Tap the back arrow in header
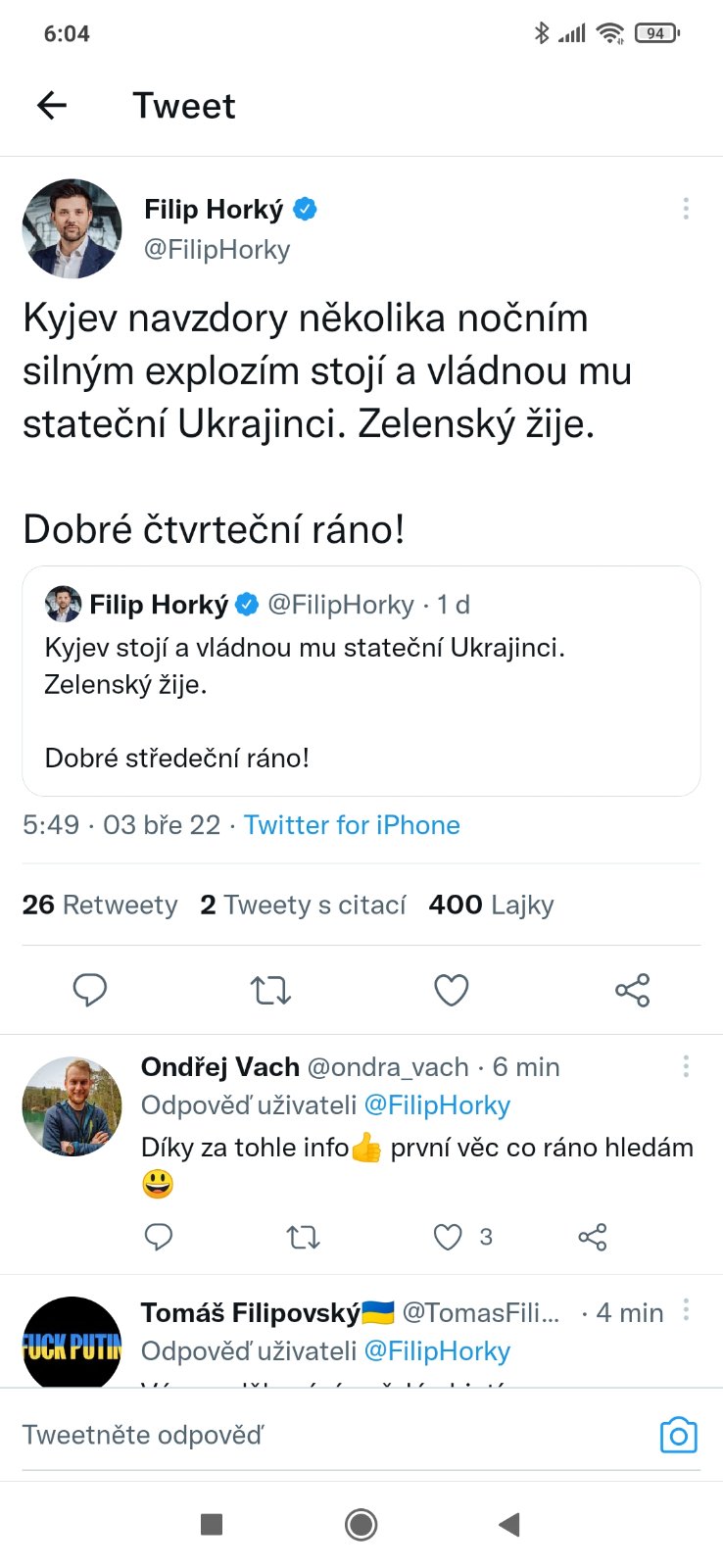723x1568 pixels. [52, 105]
